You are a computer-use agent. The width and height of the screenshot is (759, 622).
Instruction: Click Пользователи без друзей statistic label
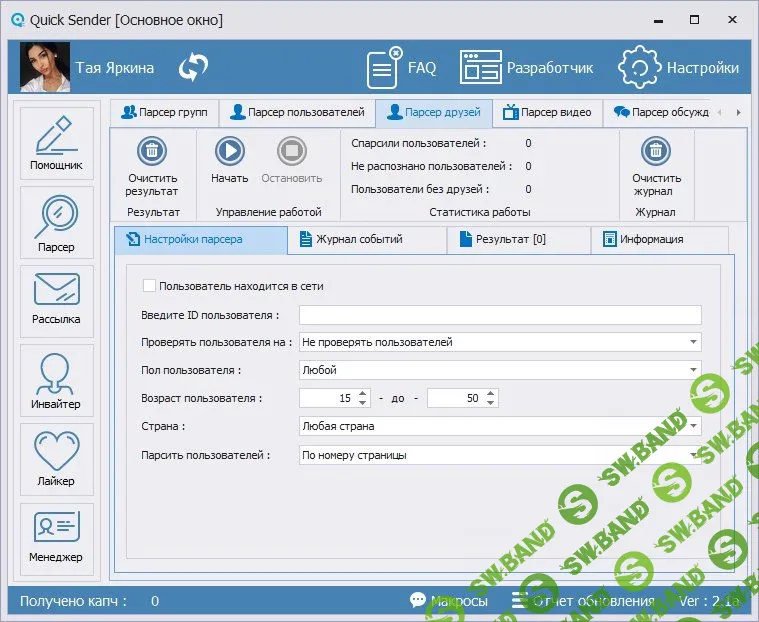[420, 189]
